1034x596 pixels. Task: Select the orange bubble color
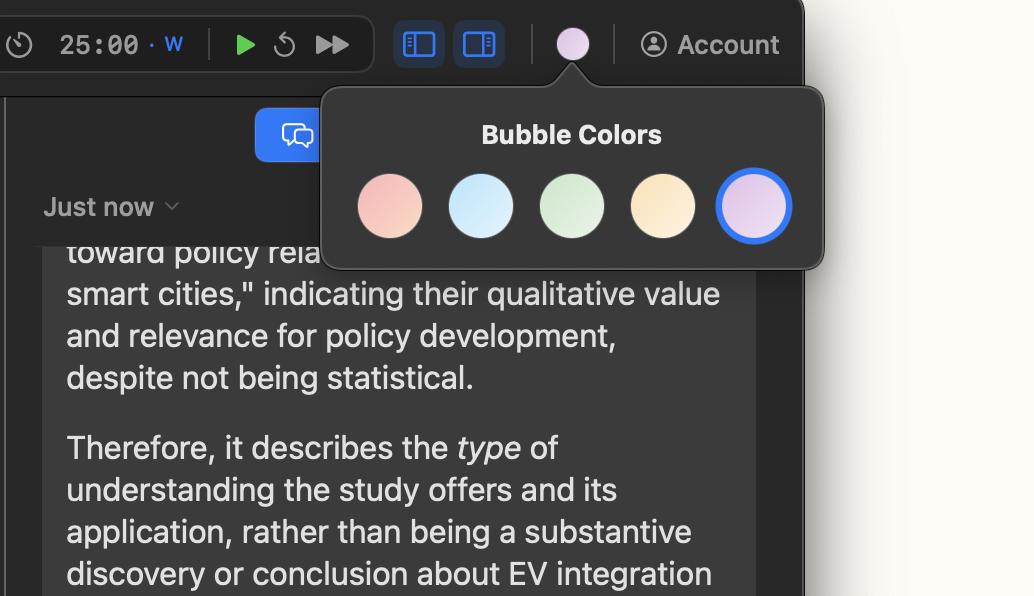click(x=662, y=206)
